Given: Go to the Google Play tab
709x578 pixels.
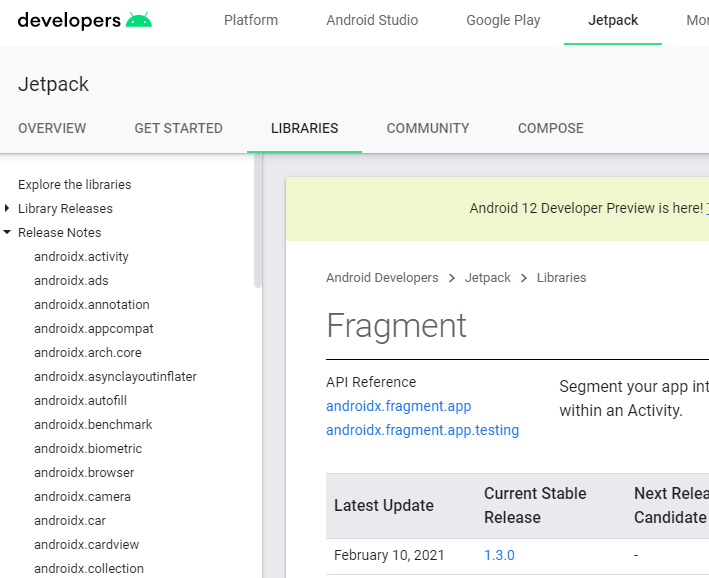Looking at the screenshot, I should coord(503,20).
